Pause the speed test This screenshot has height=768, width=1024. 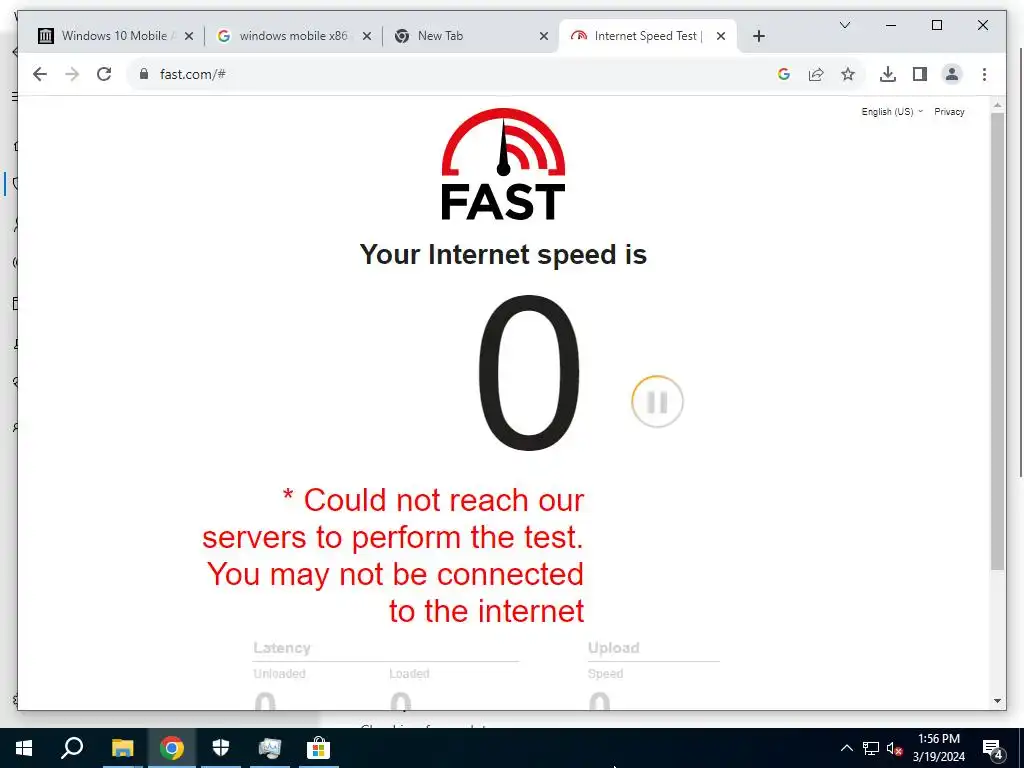657,402
